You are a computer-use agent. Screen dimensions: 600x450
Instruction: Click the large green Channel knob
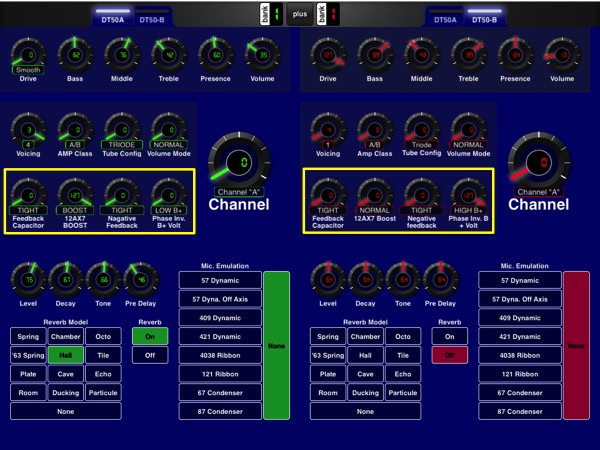point(239,160)
